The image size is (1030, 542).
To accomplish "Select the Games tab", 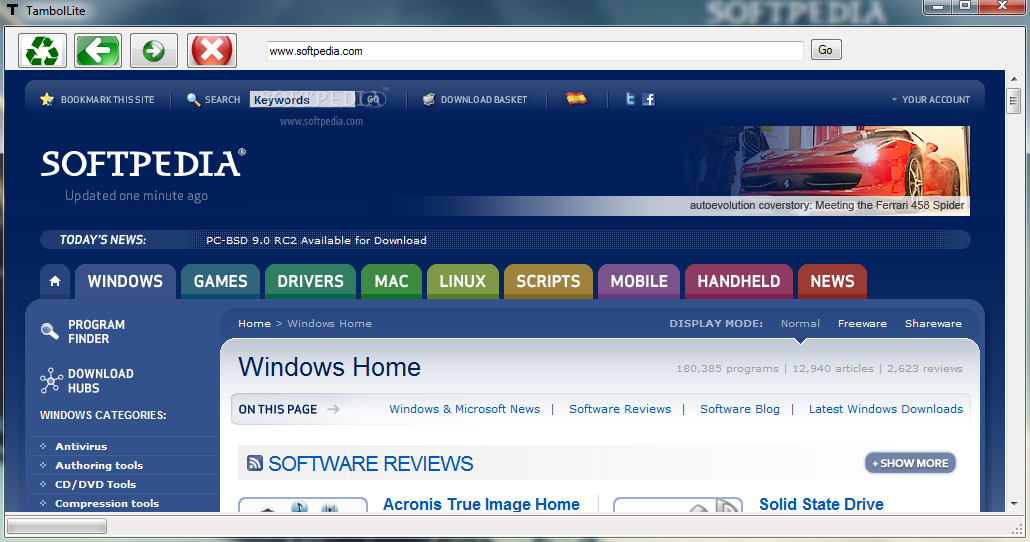I will (x=221, y=281).
